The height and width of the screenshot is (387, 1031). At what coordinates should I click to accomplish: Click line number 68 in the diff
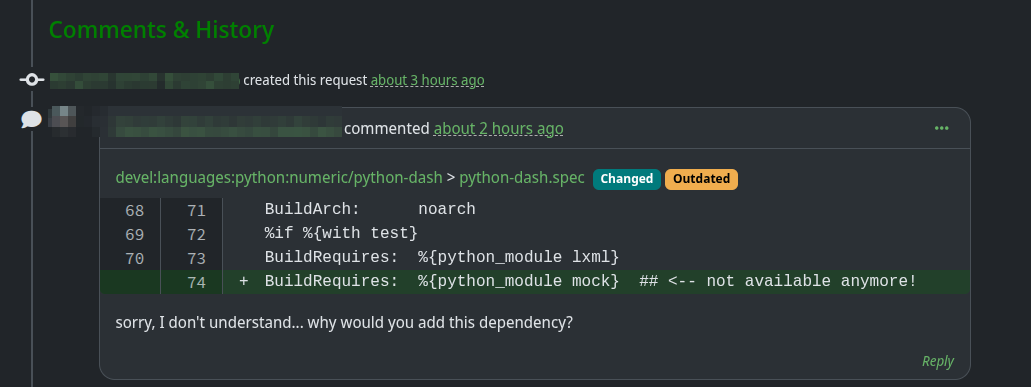tap(134, 210)
